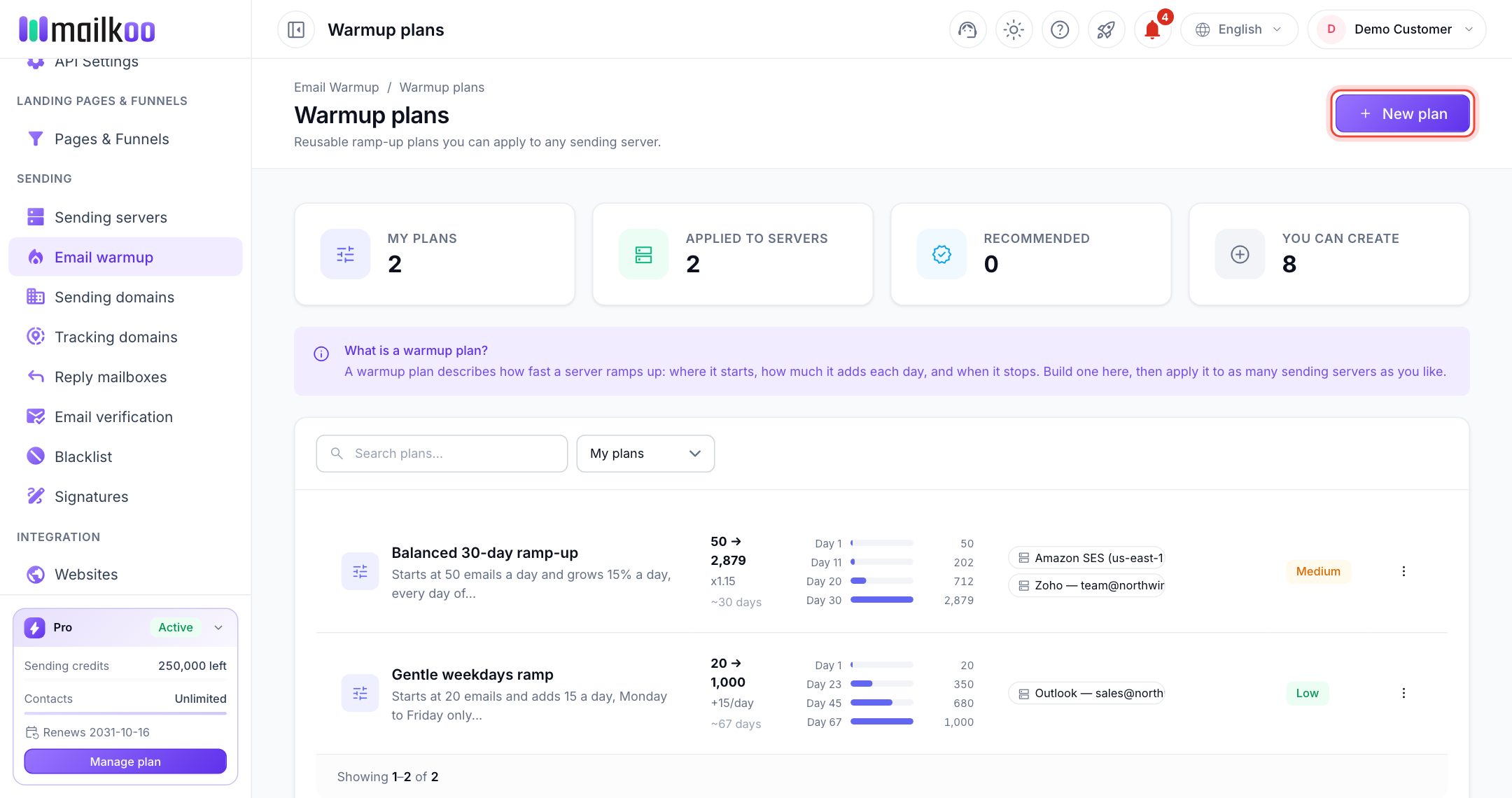This screenshot has width=1512, height=798.
Task: Click the Websites globe icon
Action: pyautogui.click(x=36, y=574)
